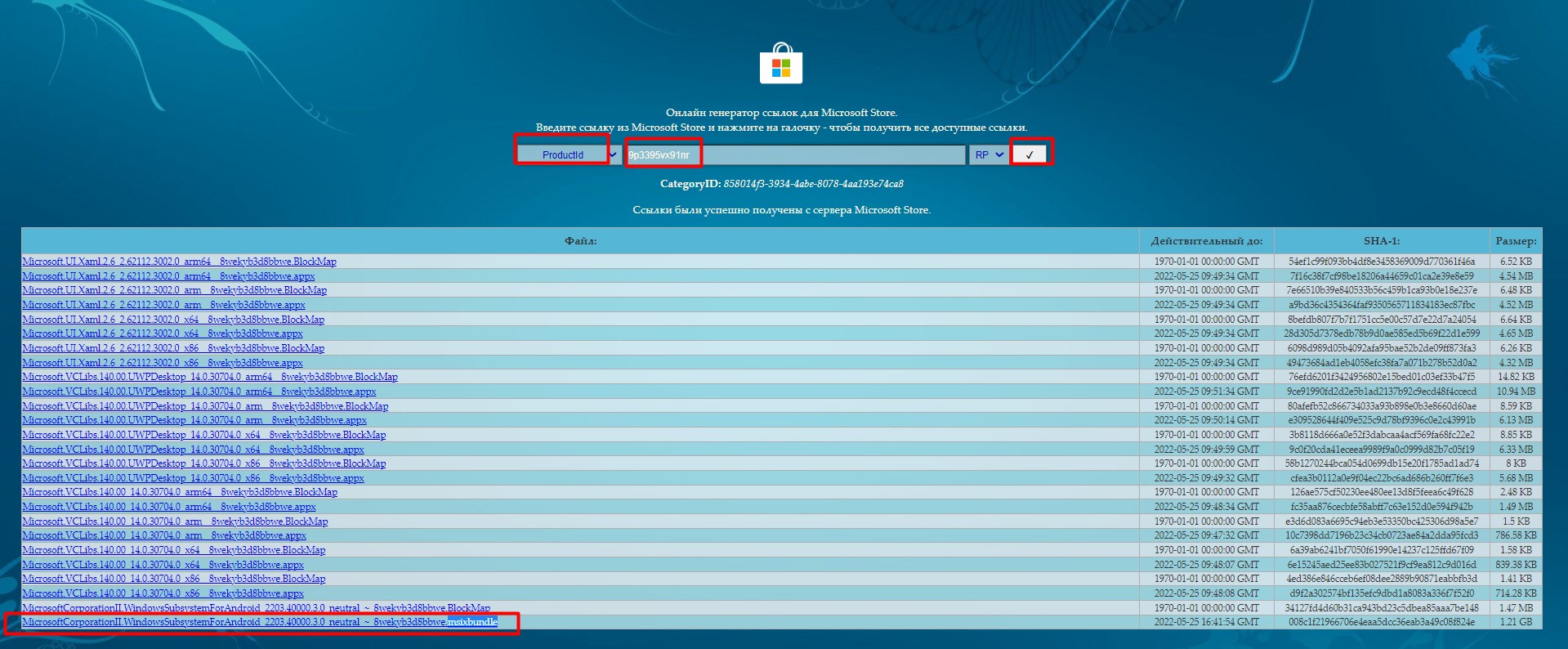Open Microsoft.VCLibs.140.00_14.0.30704.0_x86 BlockMap link

click(x=174, y=579)
